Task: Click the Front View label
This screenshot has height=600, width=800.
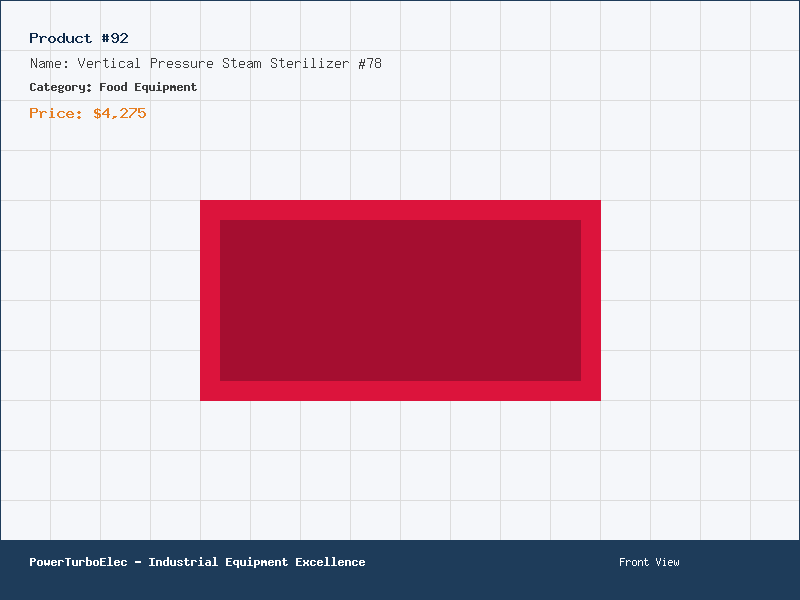Action: (x=649, y=562)
